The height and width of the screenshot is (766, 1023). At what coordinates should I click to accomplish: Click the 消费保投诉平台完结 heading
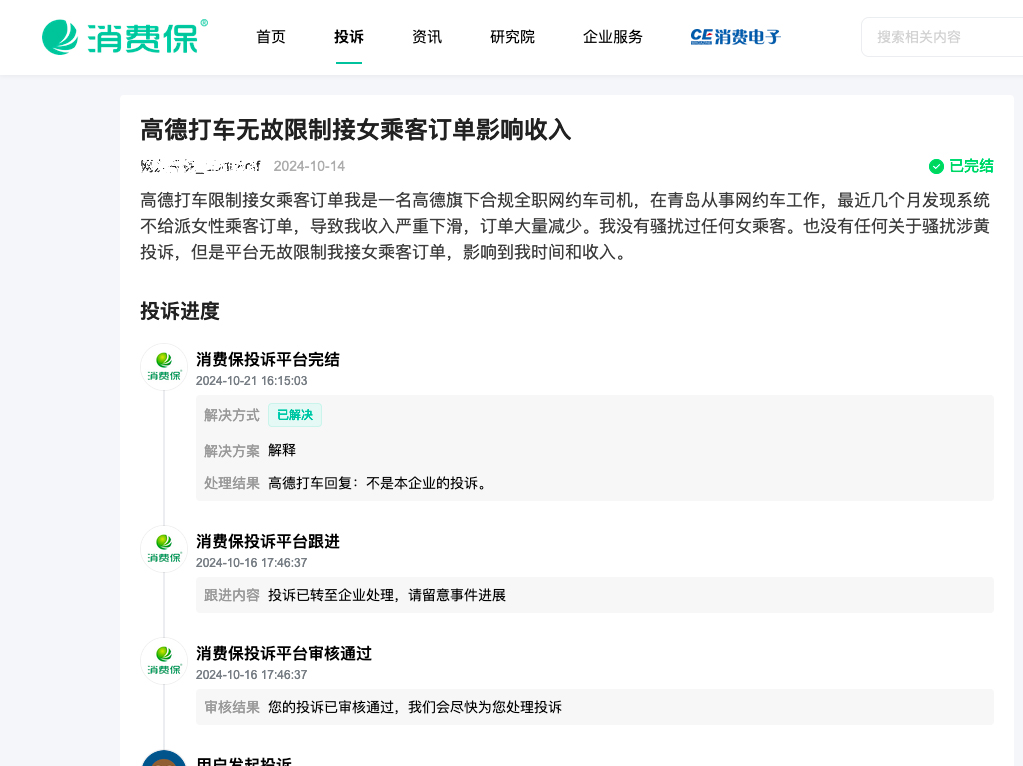tap(268, 360)
